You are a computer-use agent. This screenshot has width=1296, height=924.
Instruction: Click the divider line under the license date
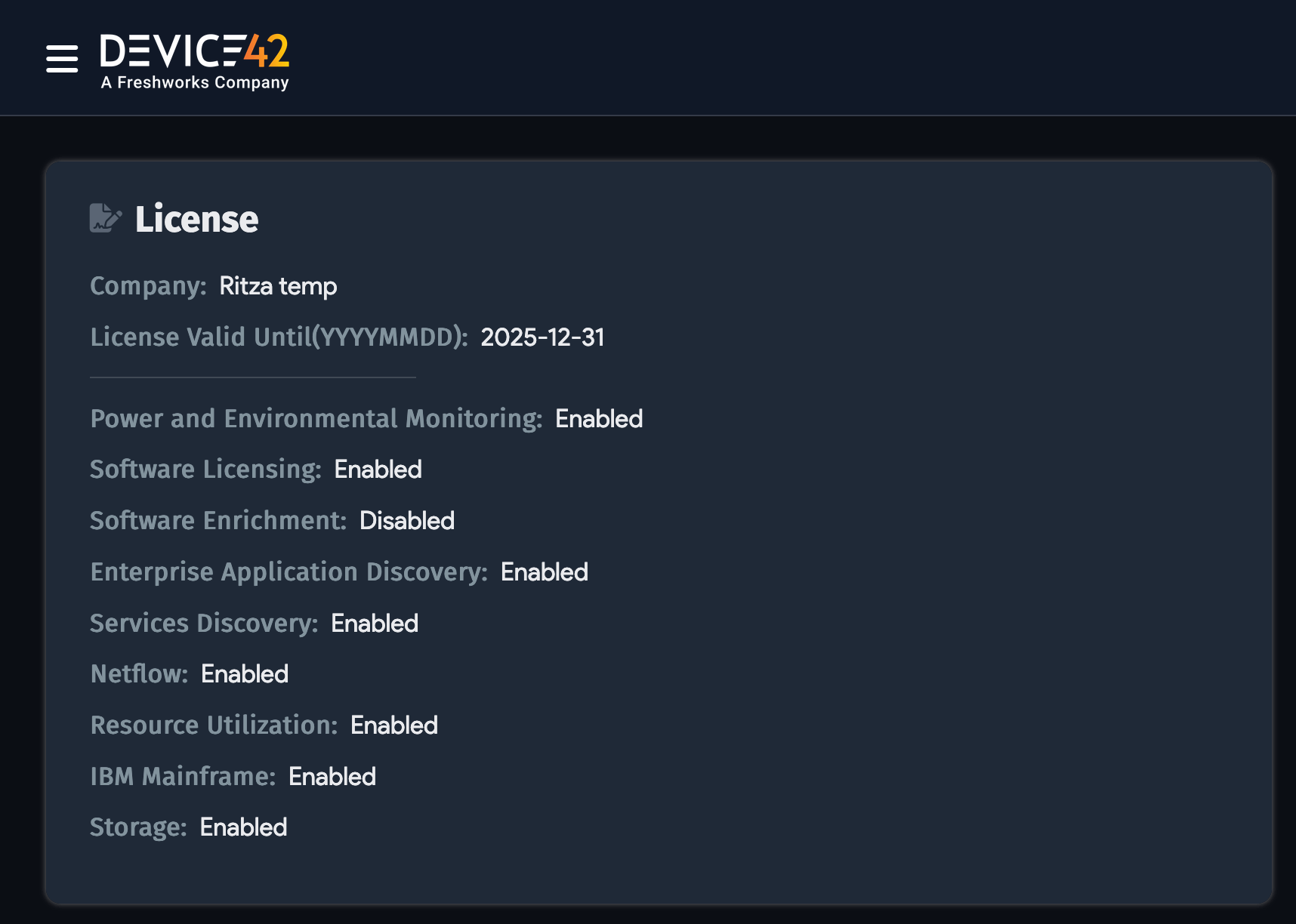(x=252, y=375)
